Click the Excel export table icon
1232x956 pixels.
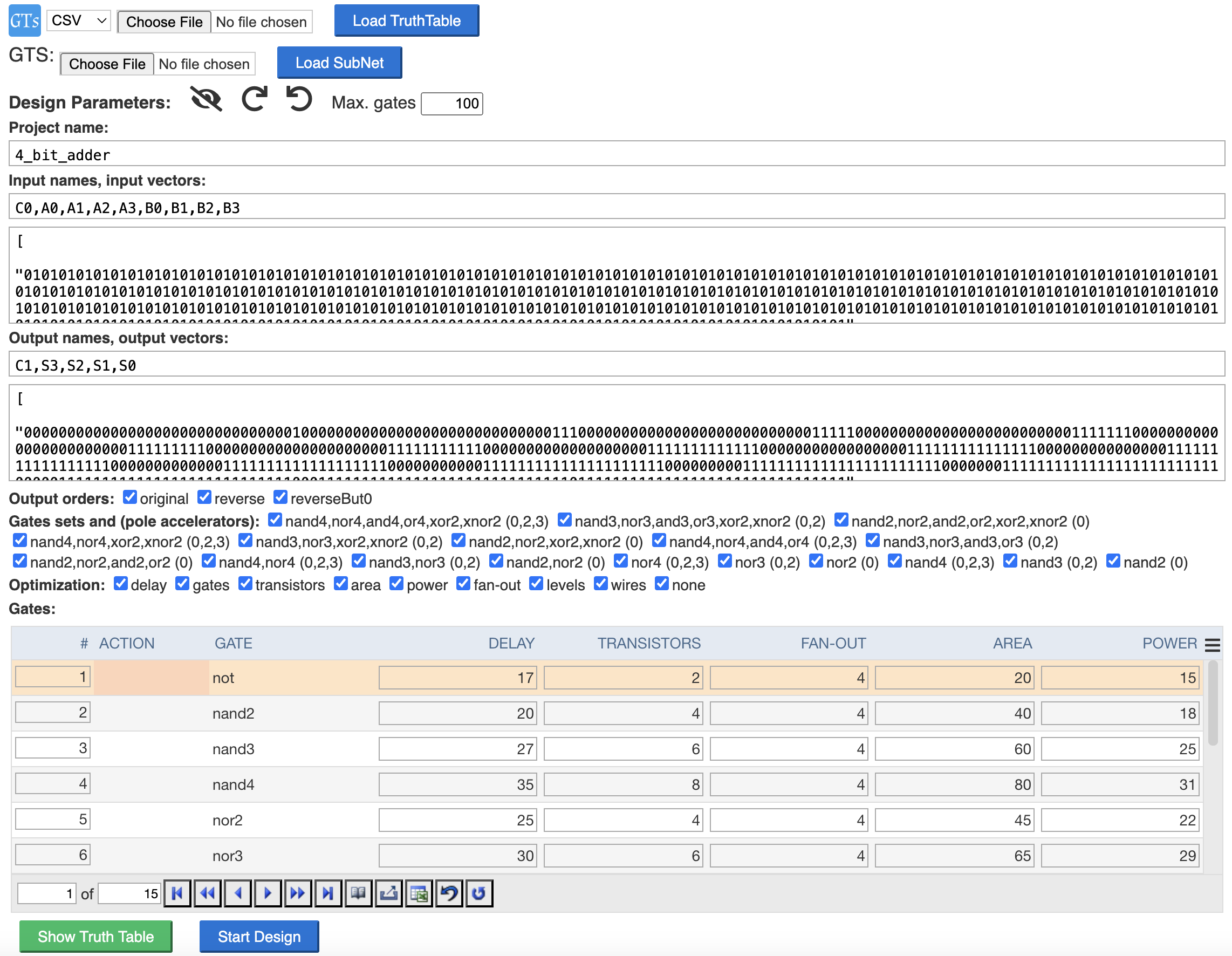coord(419,893)
